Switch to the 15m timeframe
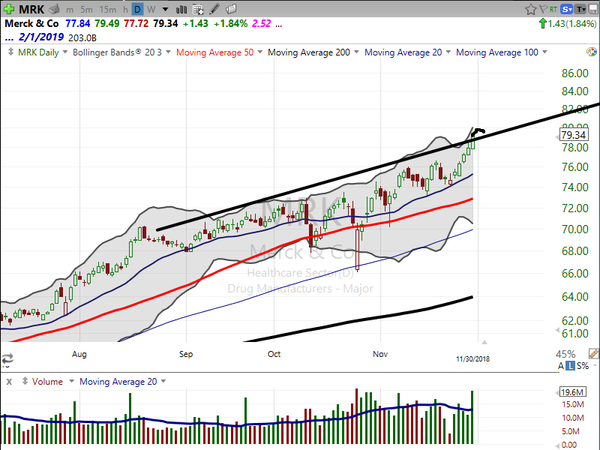Image resolution: width=600 pixels, height=450 pixels. click(x=108, y=9)
